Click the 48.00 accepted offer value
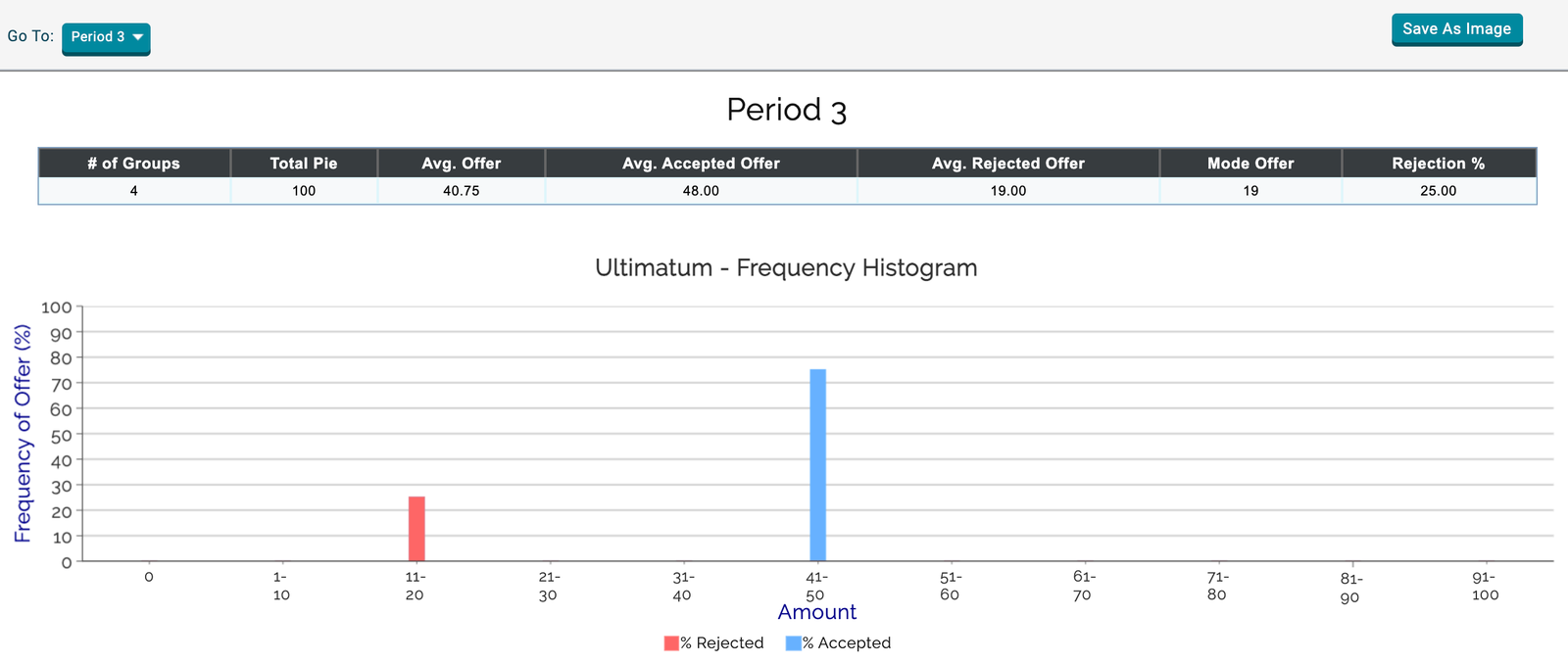This screenshot has height=664, width=1568. [x=701, y=191]
